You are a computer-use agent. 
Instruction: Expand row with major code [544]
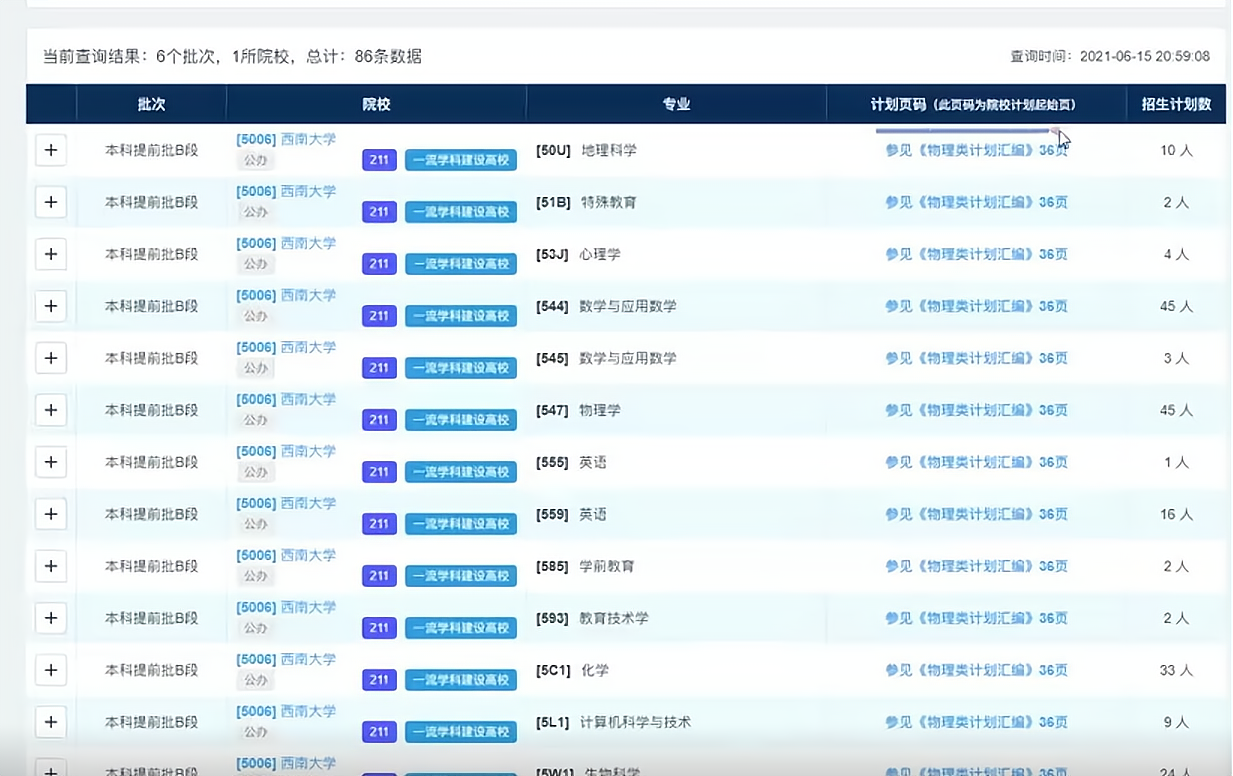coord(51,306)
